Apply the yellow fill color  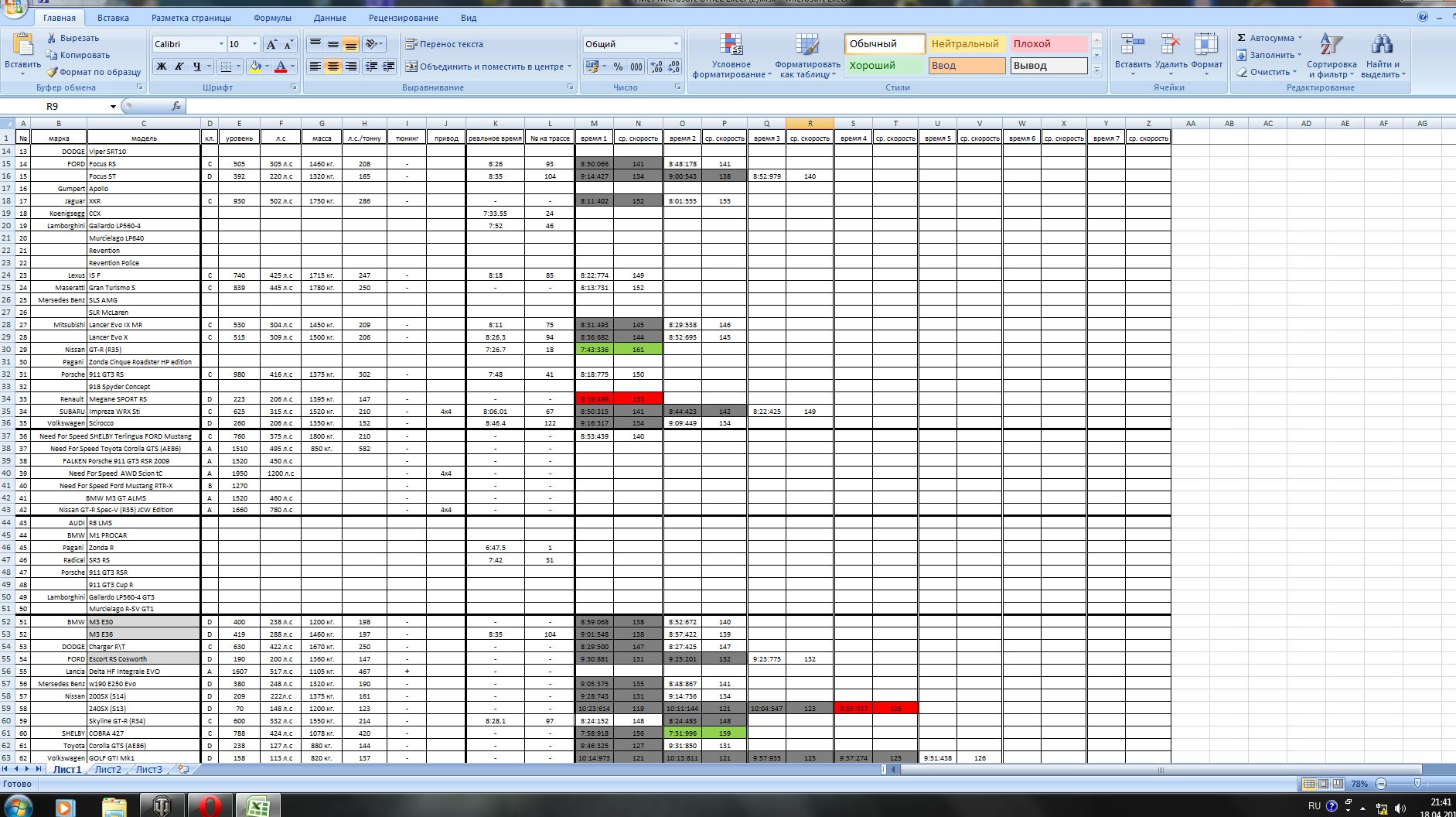click(x=254, y=67)
